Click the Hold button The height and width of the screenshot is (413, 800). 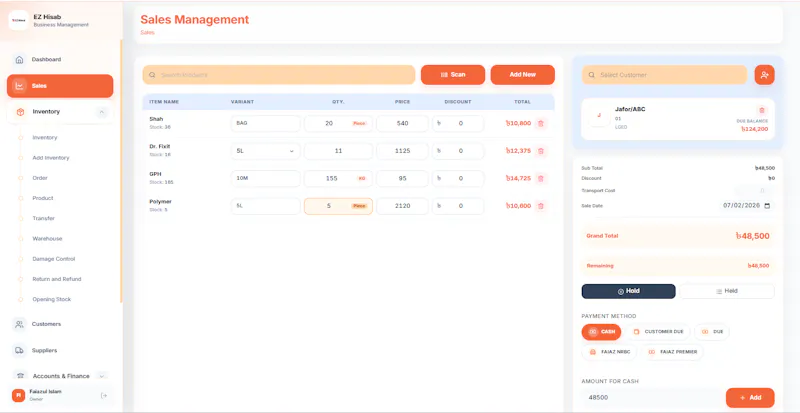(x=629, y=291)
